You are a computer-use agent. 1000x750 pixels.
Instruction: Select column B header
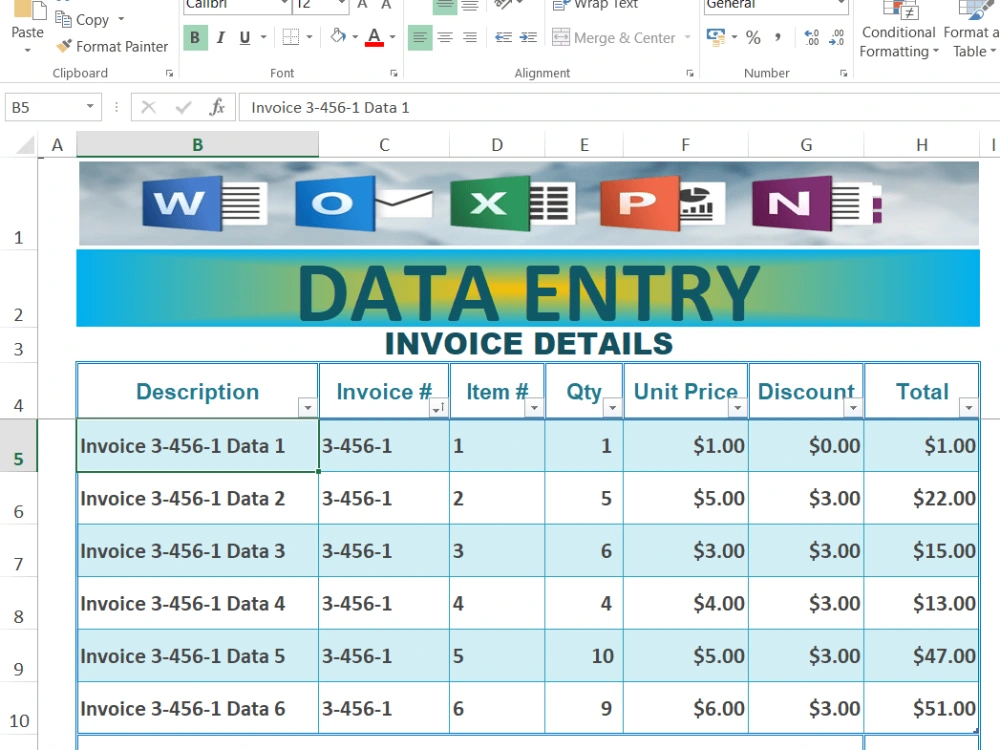tap(198, 145)
